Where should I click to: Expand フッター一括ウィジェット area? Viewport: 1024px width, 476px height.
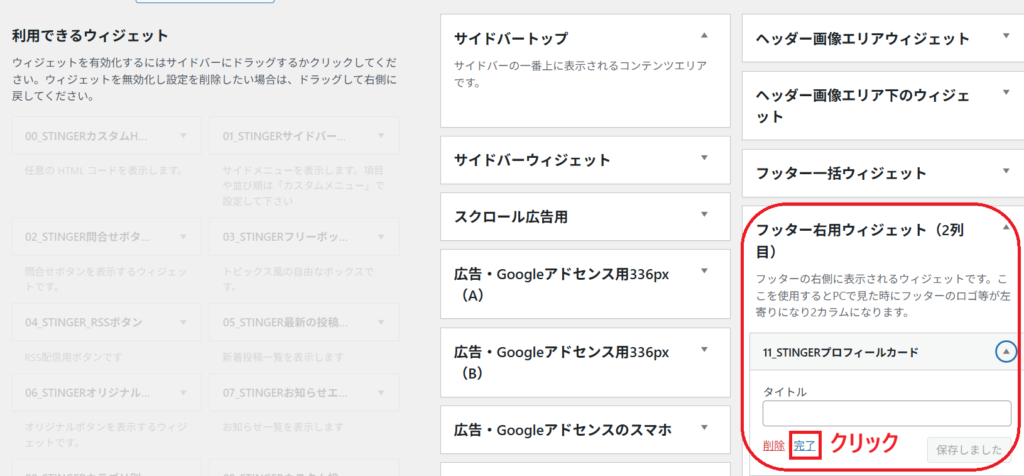[x=1006, y=171]
